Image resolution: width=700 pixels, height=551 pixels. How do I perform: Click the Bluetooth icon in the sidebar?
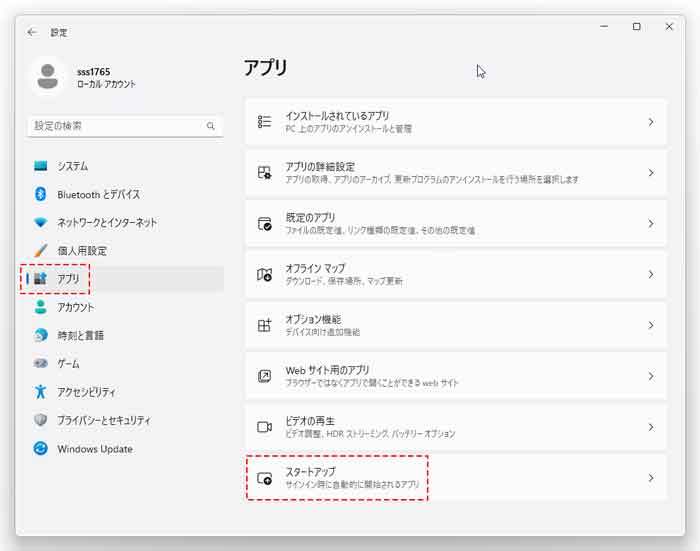pyautogui.click(x=41, y=194)
